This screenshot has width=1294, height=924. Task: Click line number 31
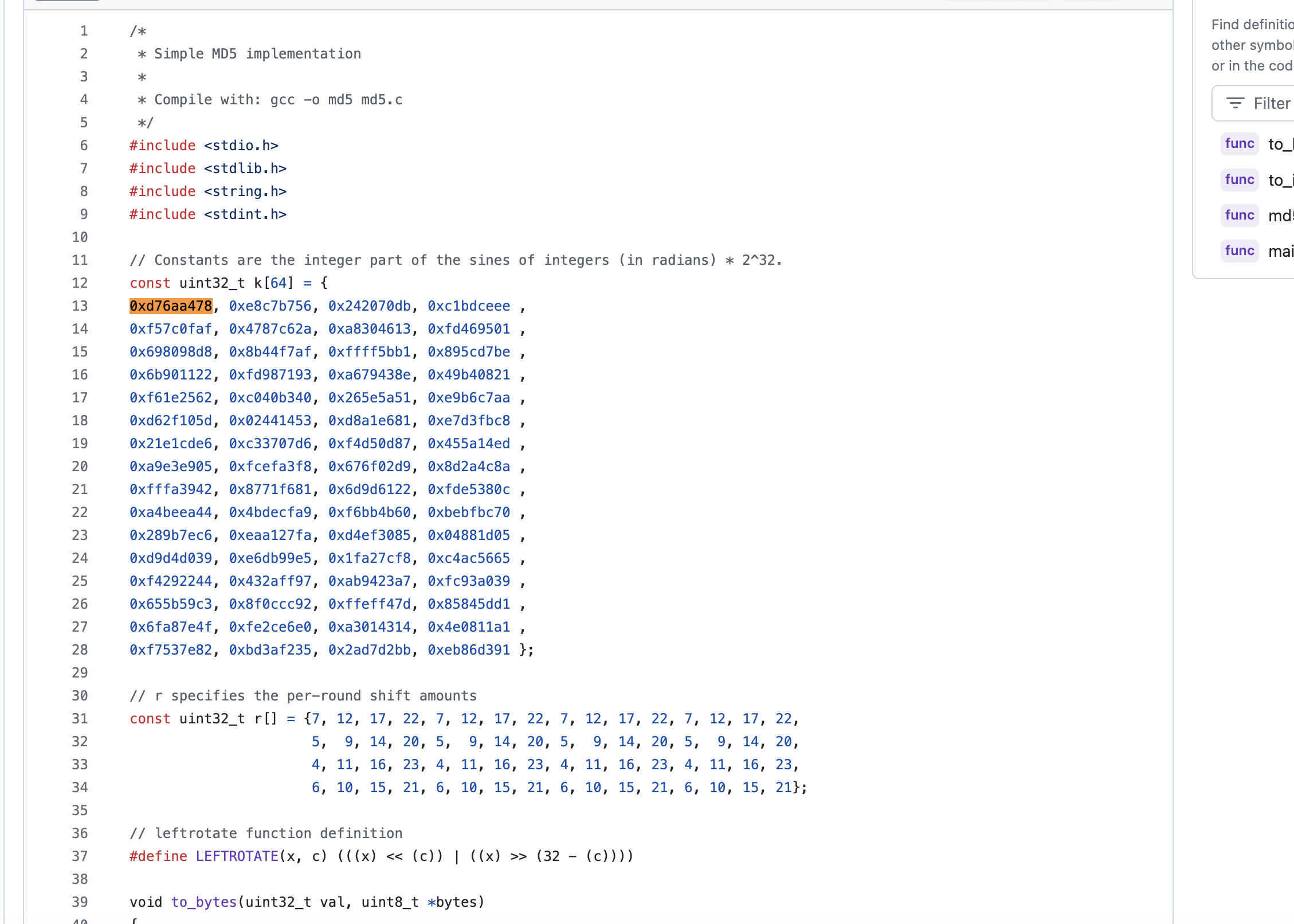click(x=80, y=719)
